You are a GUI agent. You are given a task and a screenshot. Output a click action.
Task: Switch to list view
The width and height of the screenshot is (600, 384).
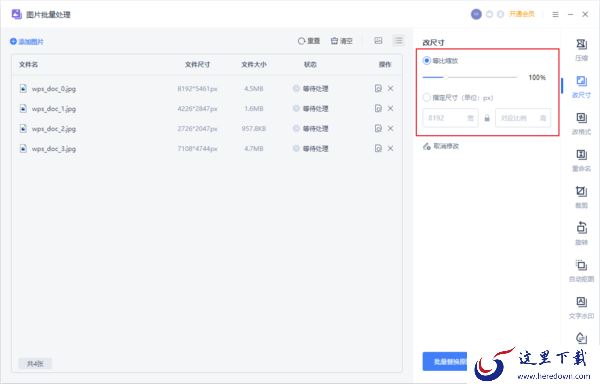399,41
